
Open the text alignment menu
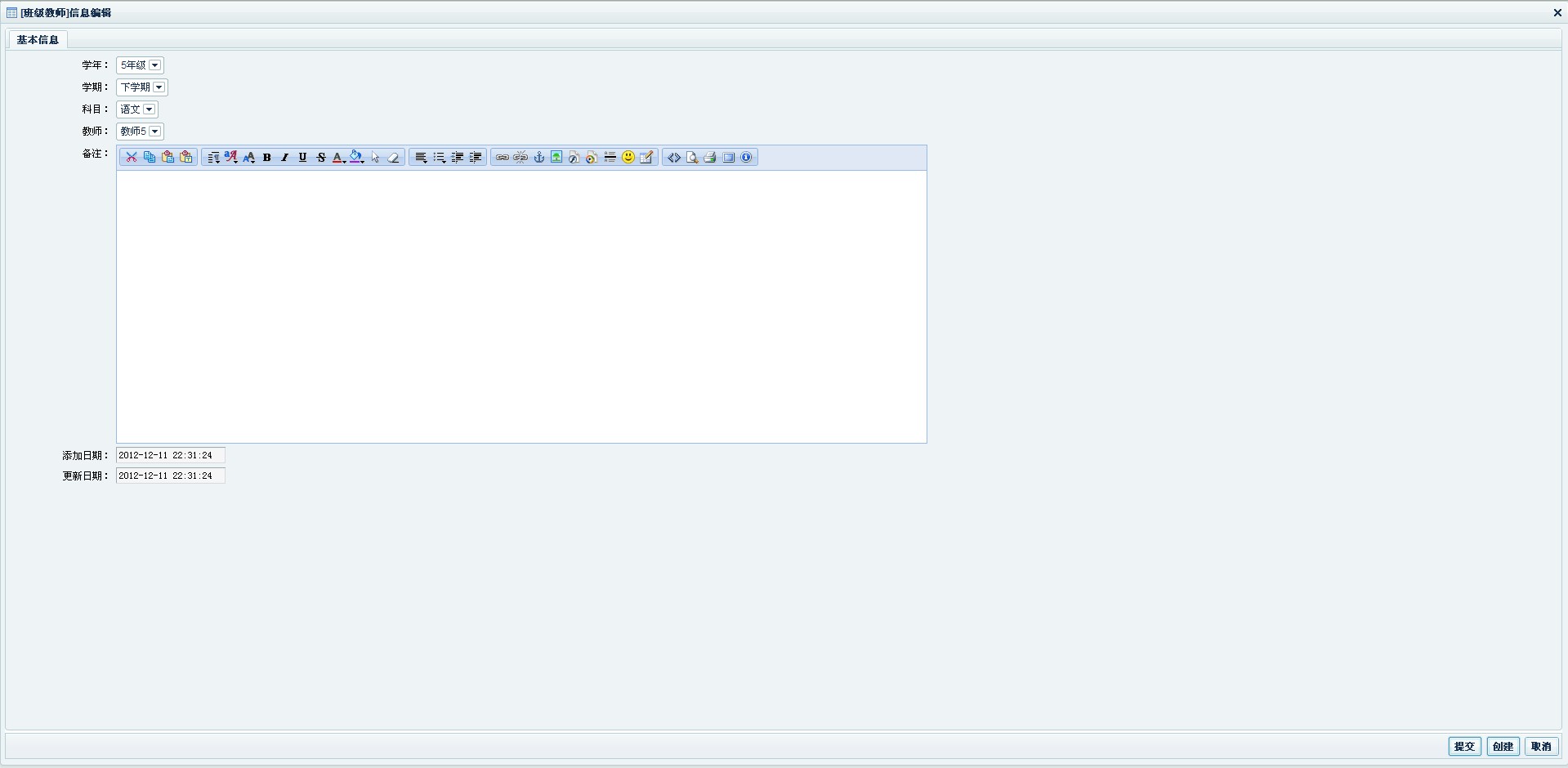click(421, 157)
